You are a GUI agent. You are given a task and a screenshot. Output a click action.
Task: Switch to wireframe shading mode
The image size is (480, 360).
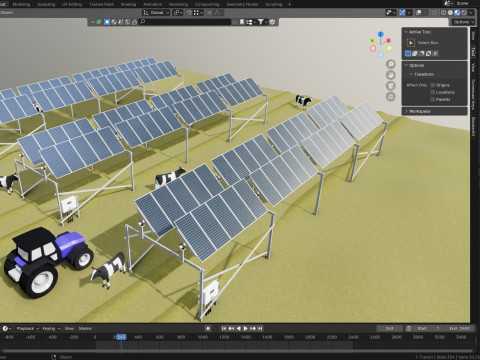444,13
